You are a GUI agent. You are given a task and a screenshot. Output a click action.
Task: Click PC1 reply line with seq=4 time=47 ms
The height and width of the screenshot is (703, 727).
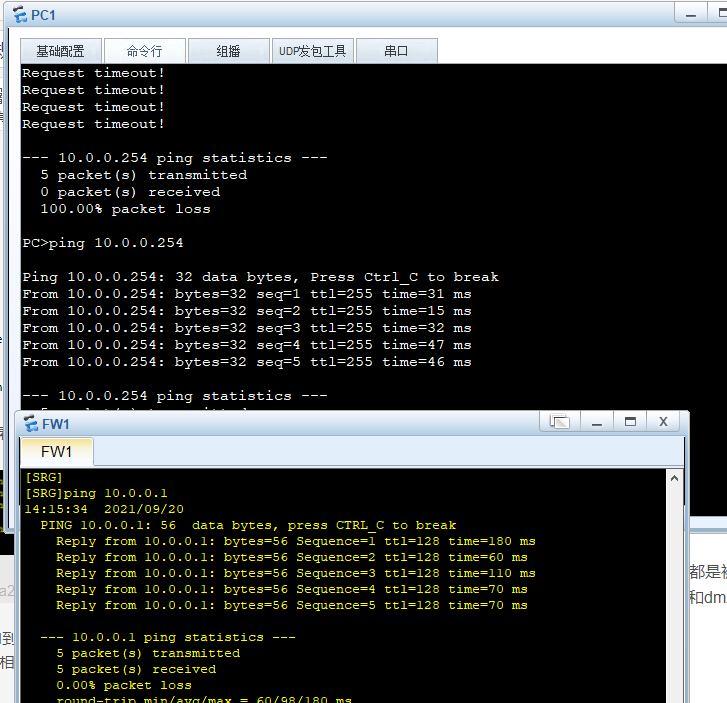pos(247,345)
